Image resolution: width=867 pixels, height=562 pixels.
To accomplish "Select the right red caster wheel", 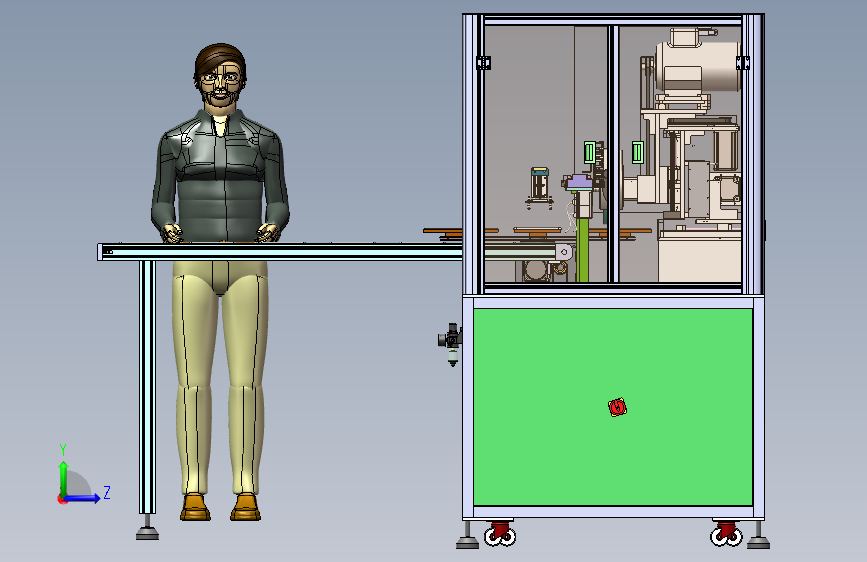I will [x=726, y=534].
